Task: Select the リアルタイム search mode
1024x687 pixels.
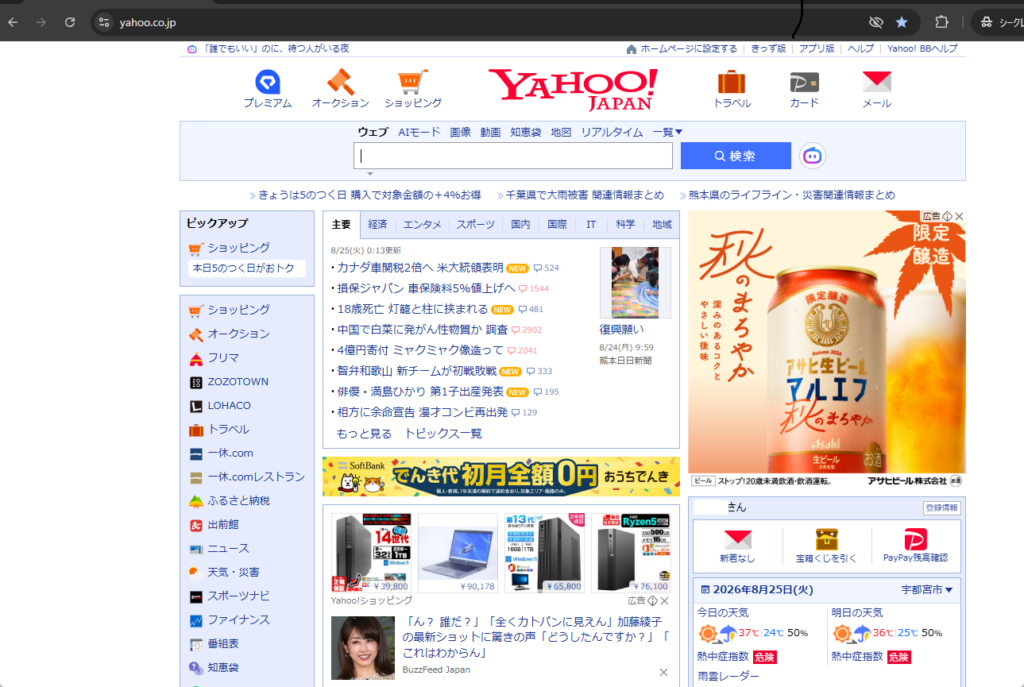Action: (612, 132)
